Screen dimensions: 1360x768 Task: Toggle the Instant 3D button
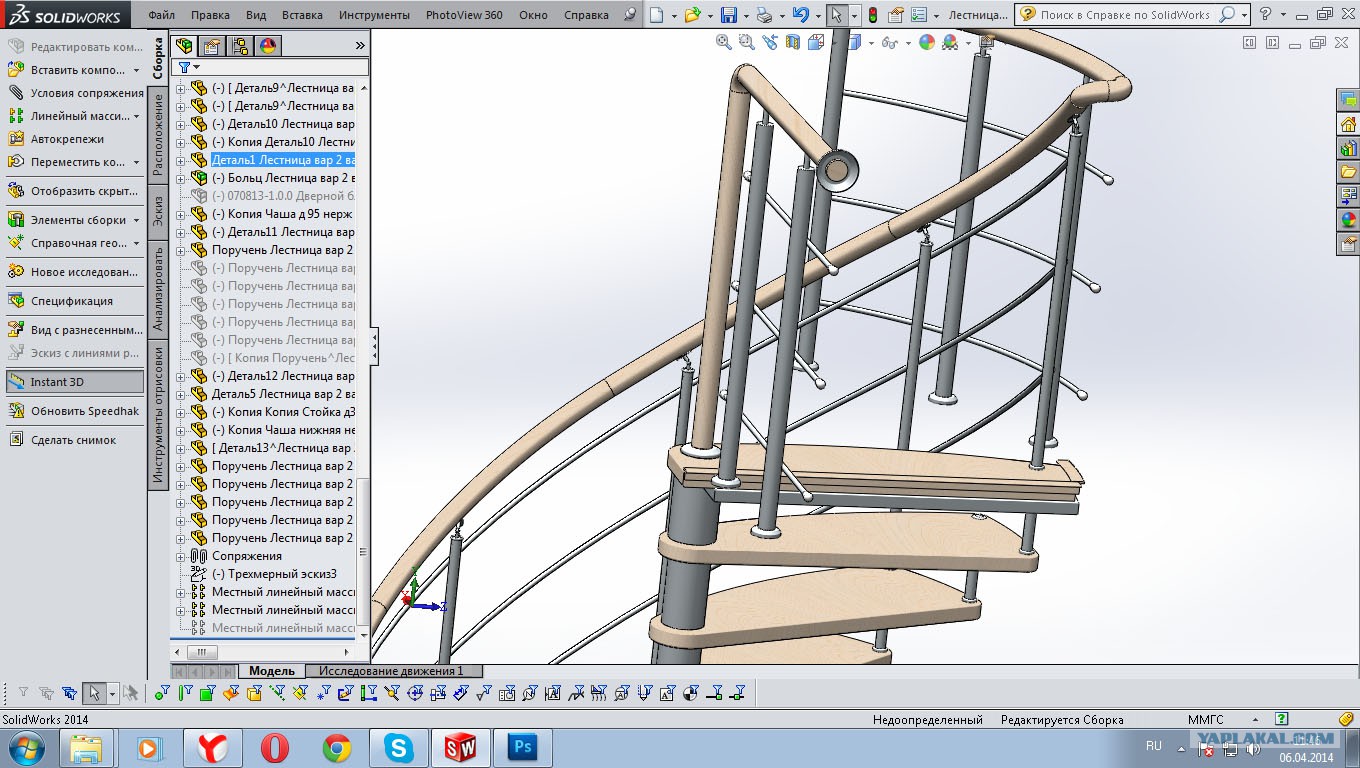tap(57, 382)
